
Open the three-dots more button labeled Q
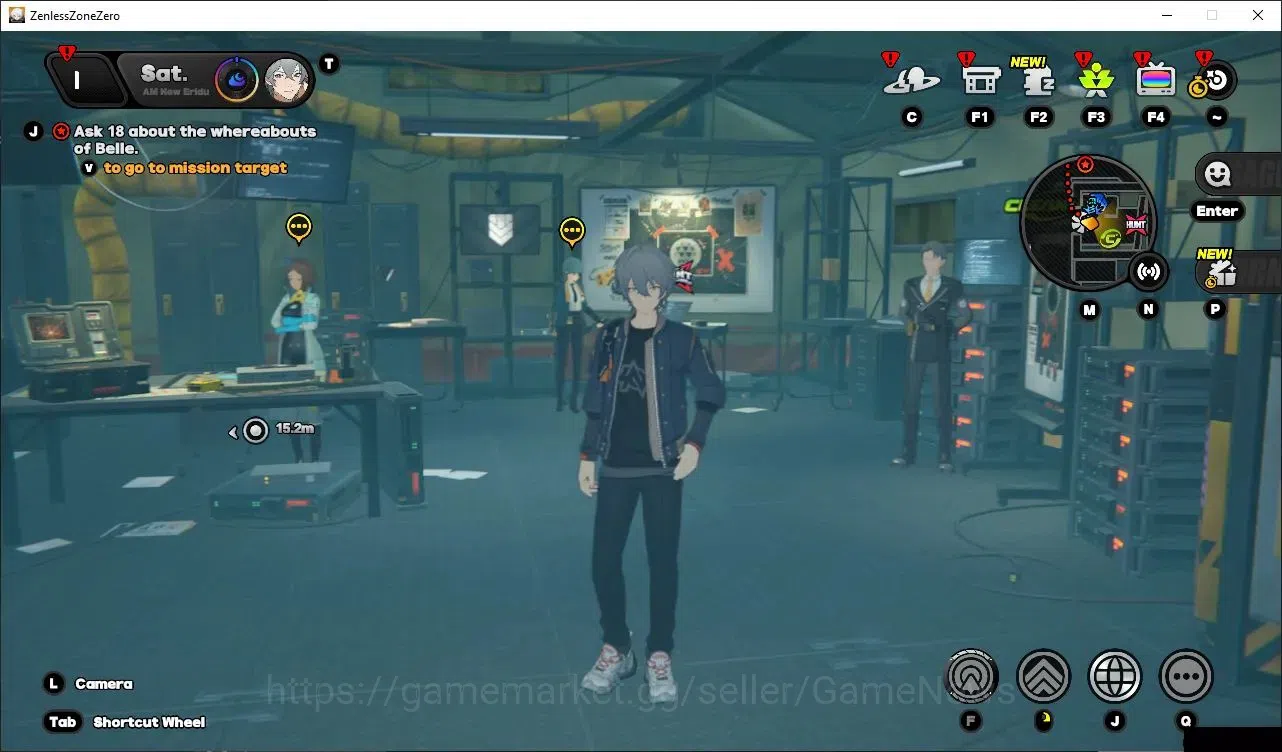(x=1186, y=677)
